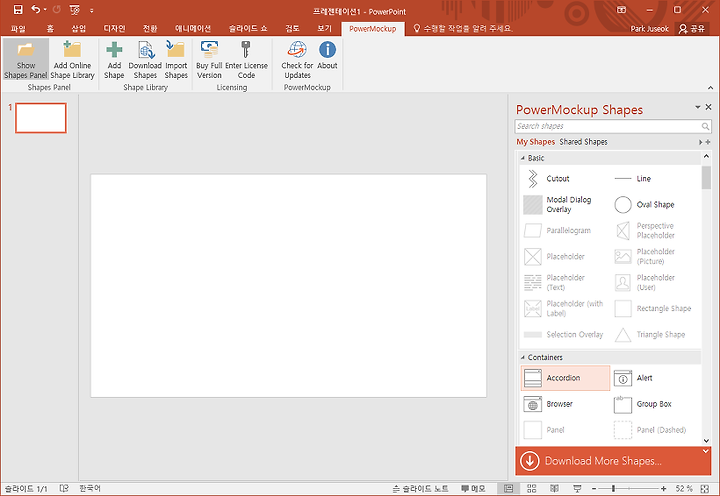Open the shapes panel options dropdown arrow
Screen dimensions: 720x496
coord(698,107)
